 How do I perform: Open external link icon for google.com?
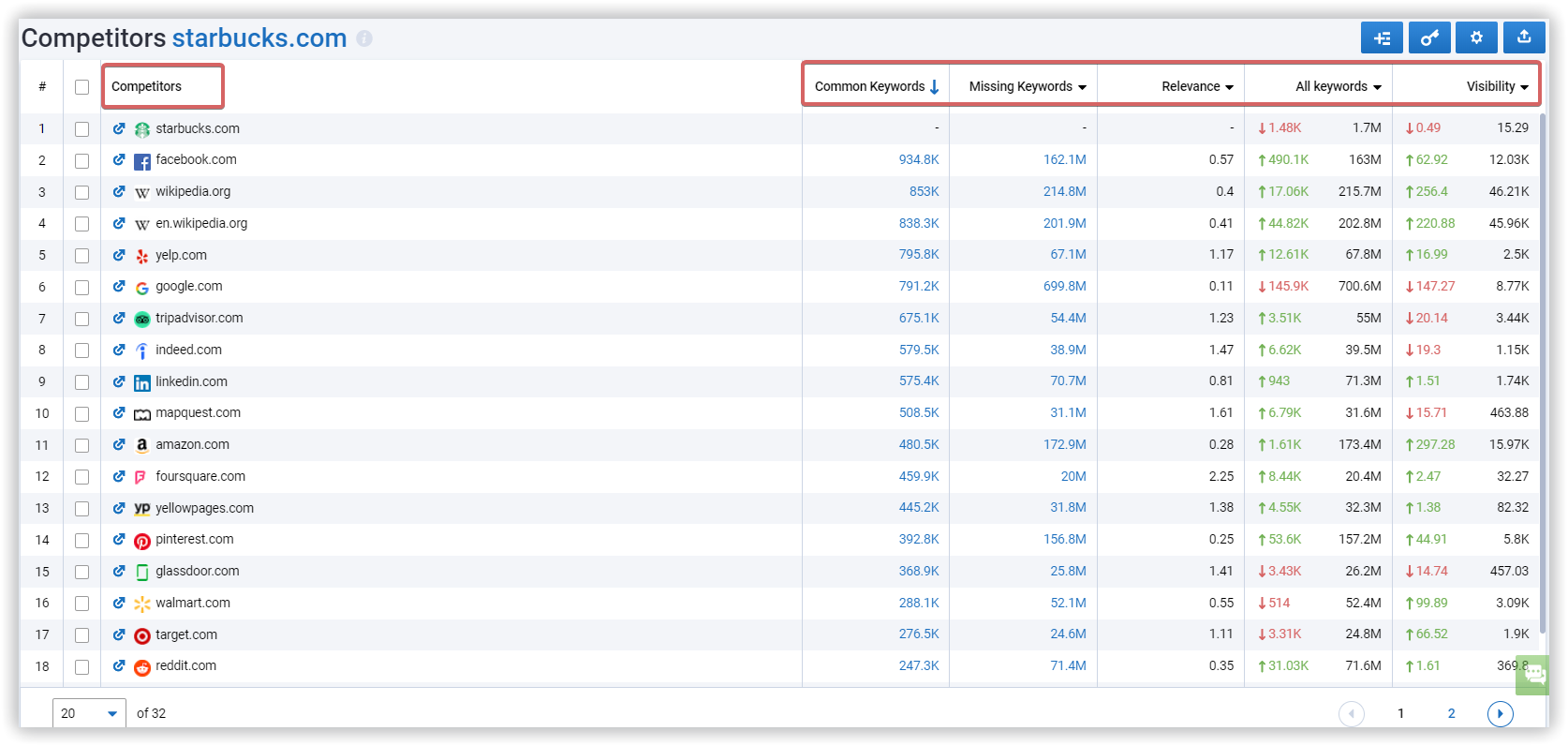[x=119, y=287]
